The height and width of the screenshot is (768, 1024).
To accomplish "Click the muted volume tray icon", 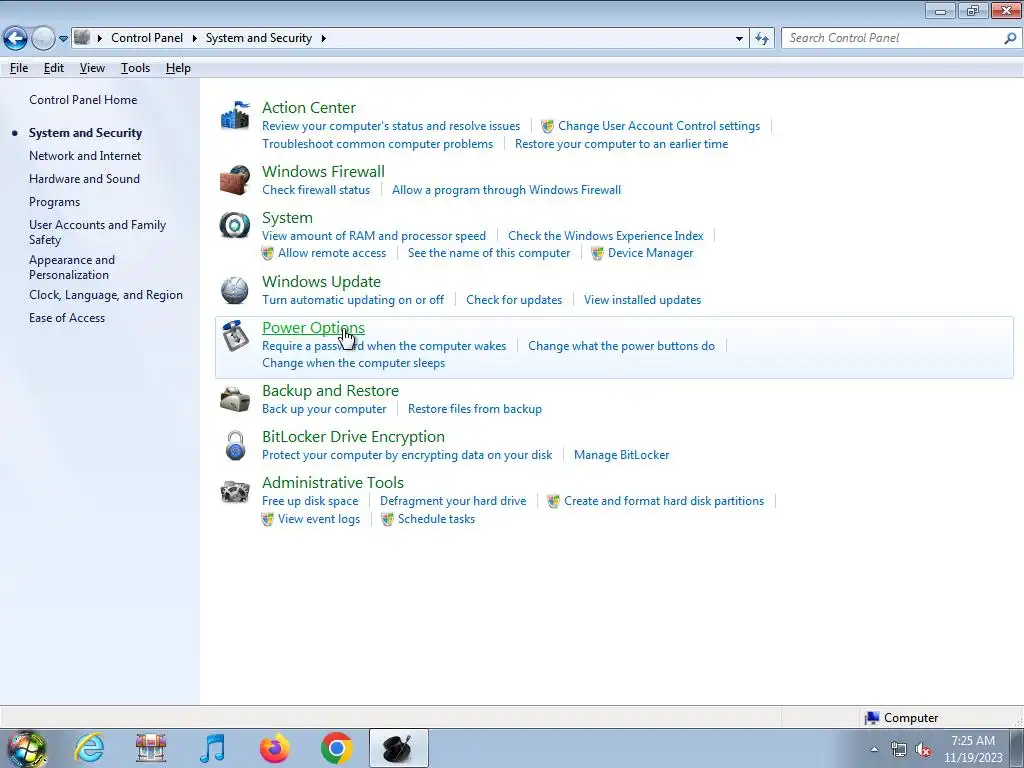I will point(923,750).
